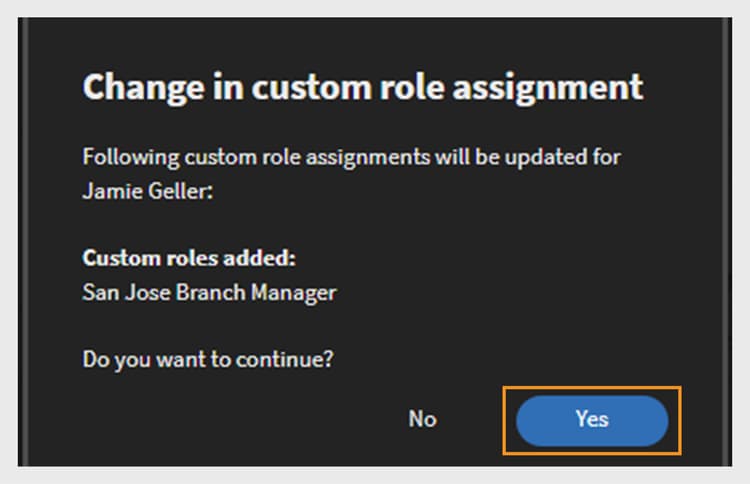Click the San Jose Branch Manager role text
The height and width of the screenshot is (484, 750).
pyautogui.click(x=209, y=293)
